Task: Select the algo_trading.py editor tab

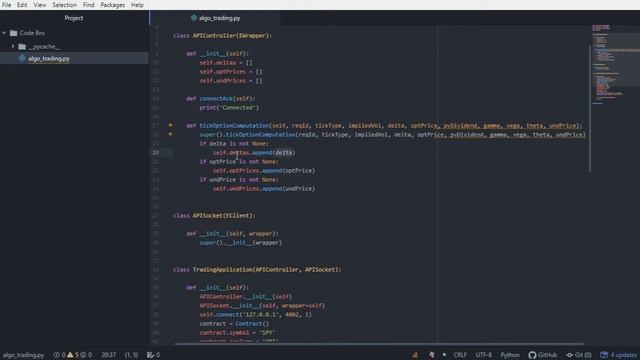Action: (x=216, y=18)
